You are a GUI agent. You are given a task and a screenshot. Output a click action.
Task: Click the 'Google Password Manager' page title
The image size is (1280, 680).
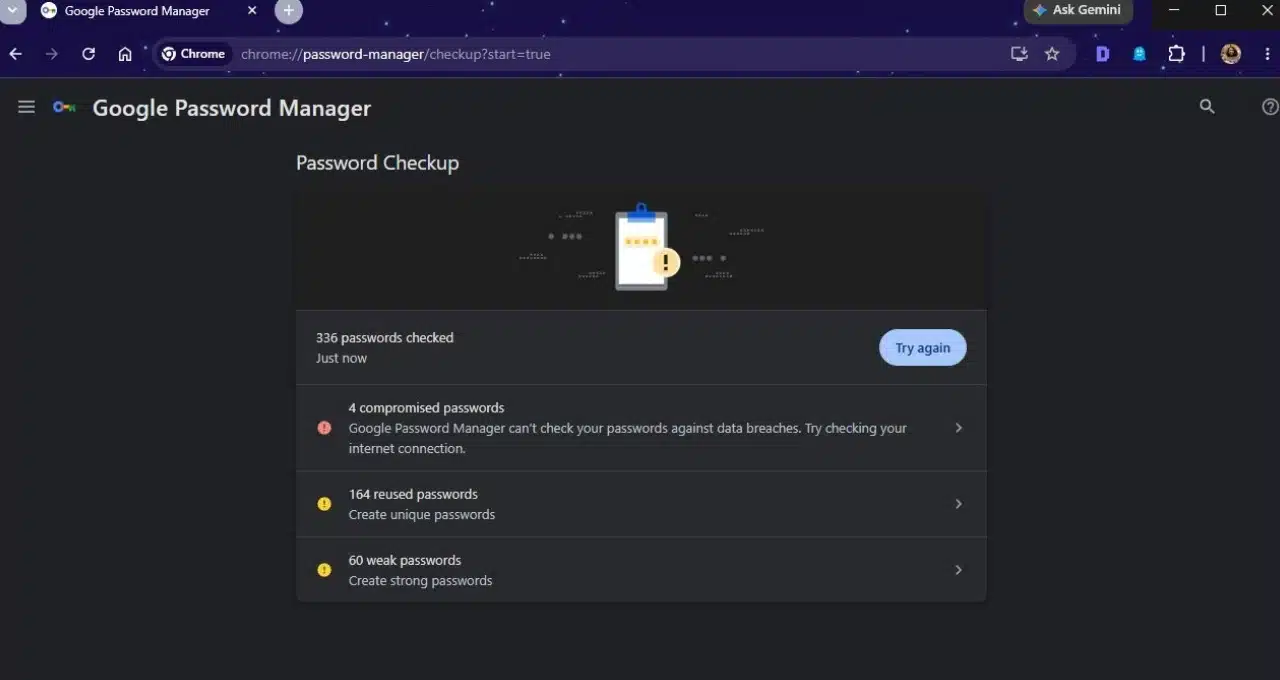(232, 108)
